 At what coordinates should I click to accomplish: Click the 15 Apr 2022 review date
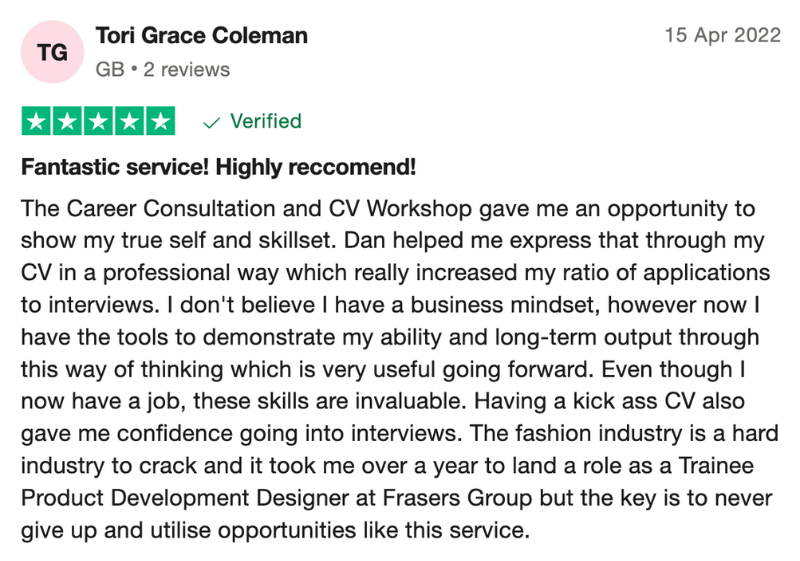pyautogui.click(x=722, y=36)
